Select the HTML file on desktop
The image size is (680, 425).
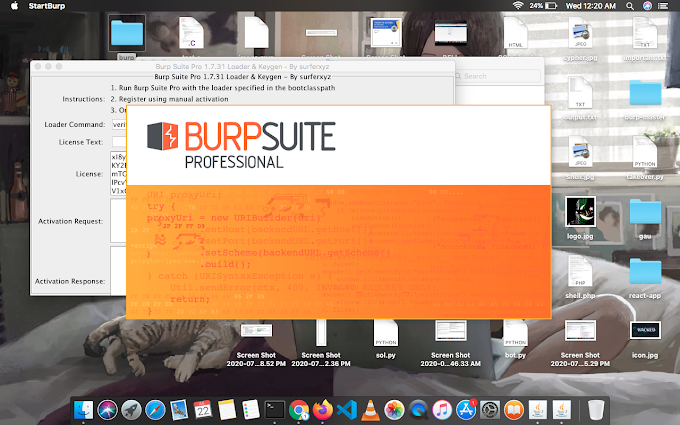click(x=516, y=33)
